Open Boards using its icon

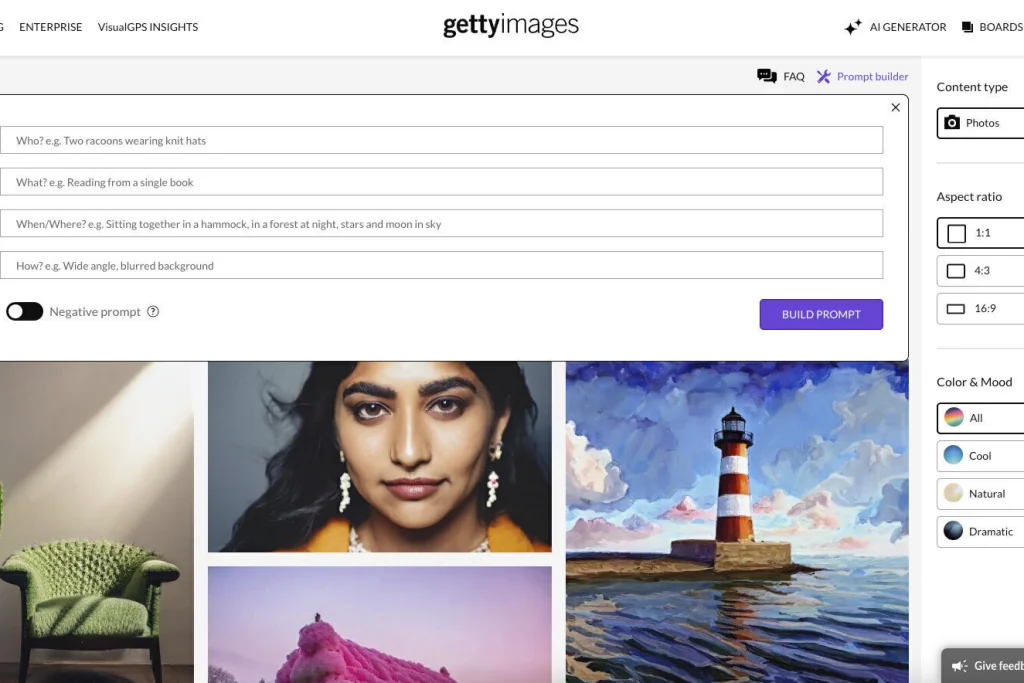tap(965, 27)
